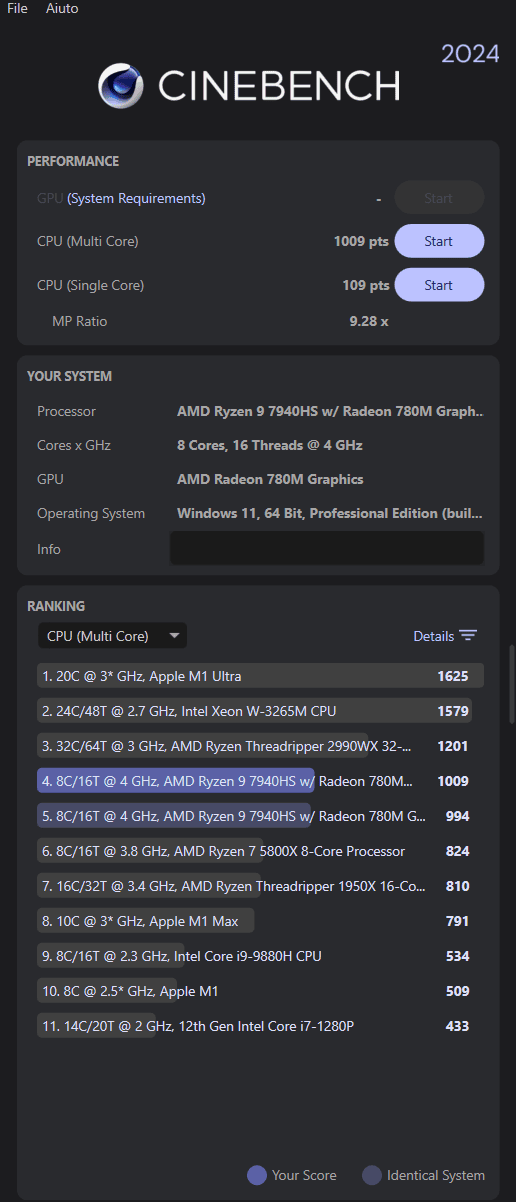Click the Cinebench logo icon
Screen dimensions: 516x1202
(121, 86)
